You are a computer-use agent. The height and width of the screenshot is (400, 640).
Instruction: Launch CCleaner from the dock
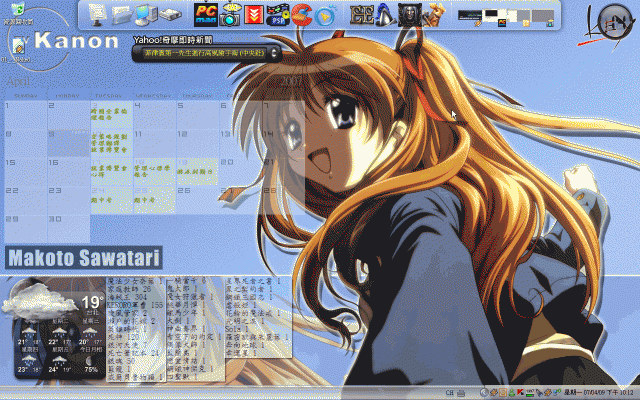[x=302, y=15]
